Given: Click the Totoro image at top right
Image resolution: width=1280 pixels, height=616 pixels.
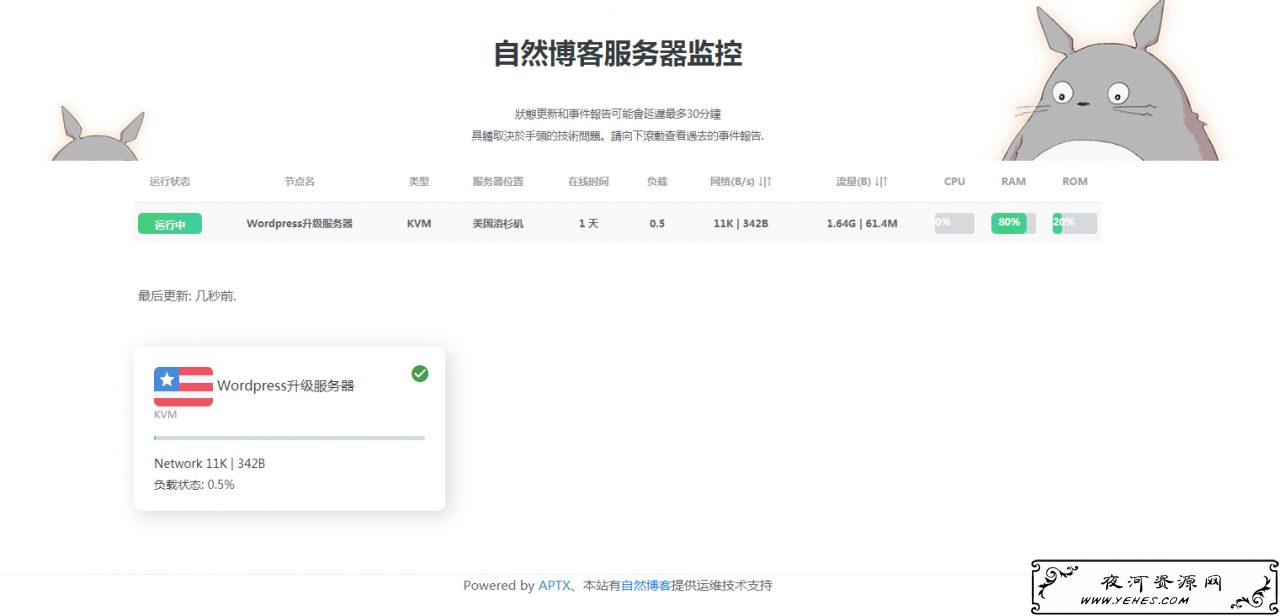Looking at the screenshot, I should [x=1112, y=80].
